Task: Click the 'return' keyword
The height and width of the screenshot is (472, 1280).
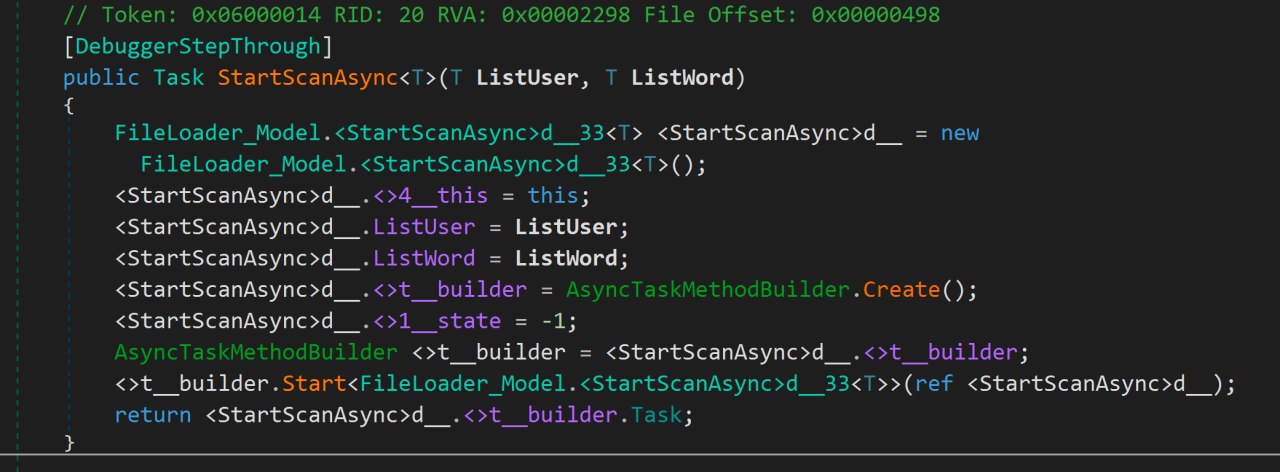Action: [152, 414]
